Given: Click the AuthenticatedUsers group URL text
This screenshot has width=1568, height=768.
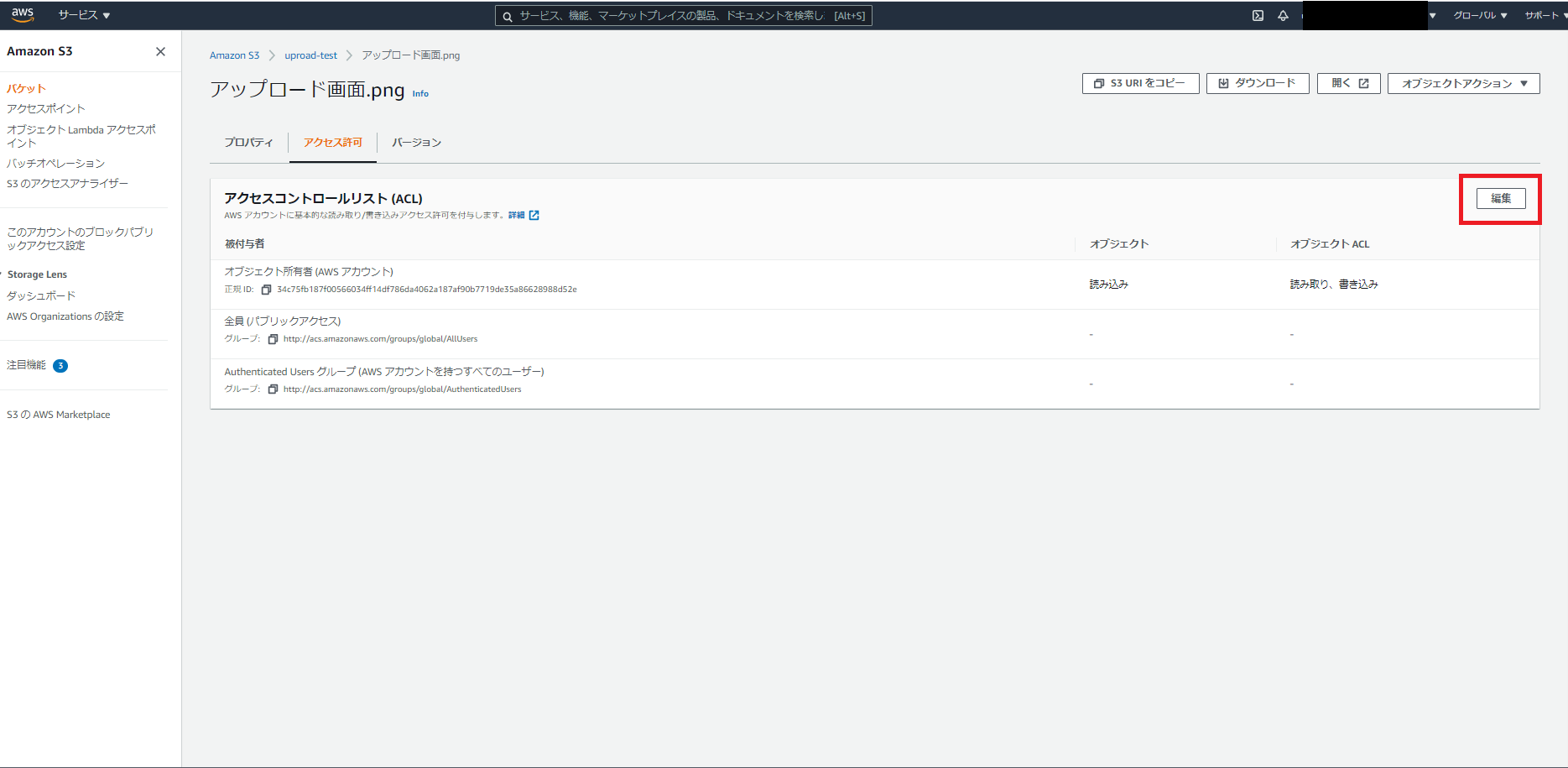Looking at the screenshot, I should pos(402,389).
